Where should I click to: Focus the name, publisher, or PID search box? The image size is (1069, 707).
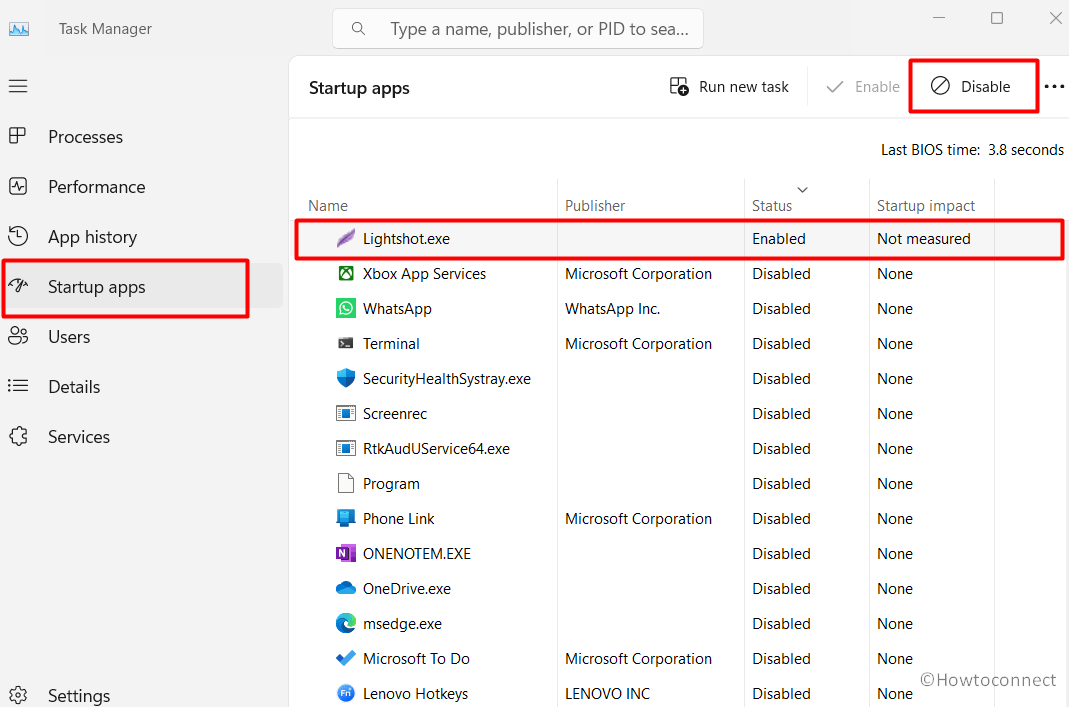coord(517,29)
